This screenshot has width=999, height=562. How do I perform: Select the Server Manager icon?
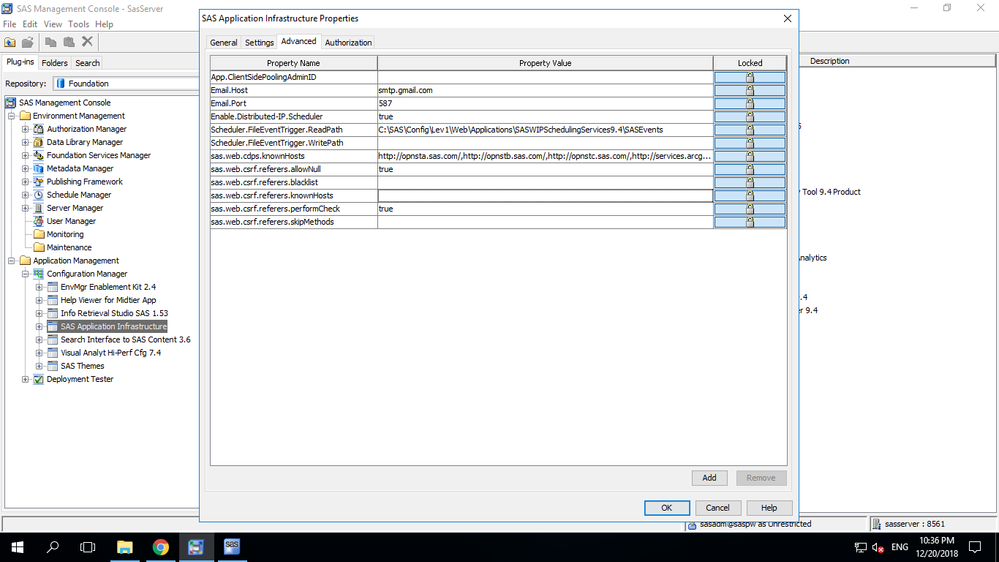click(38, 208)
